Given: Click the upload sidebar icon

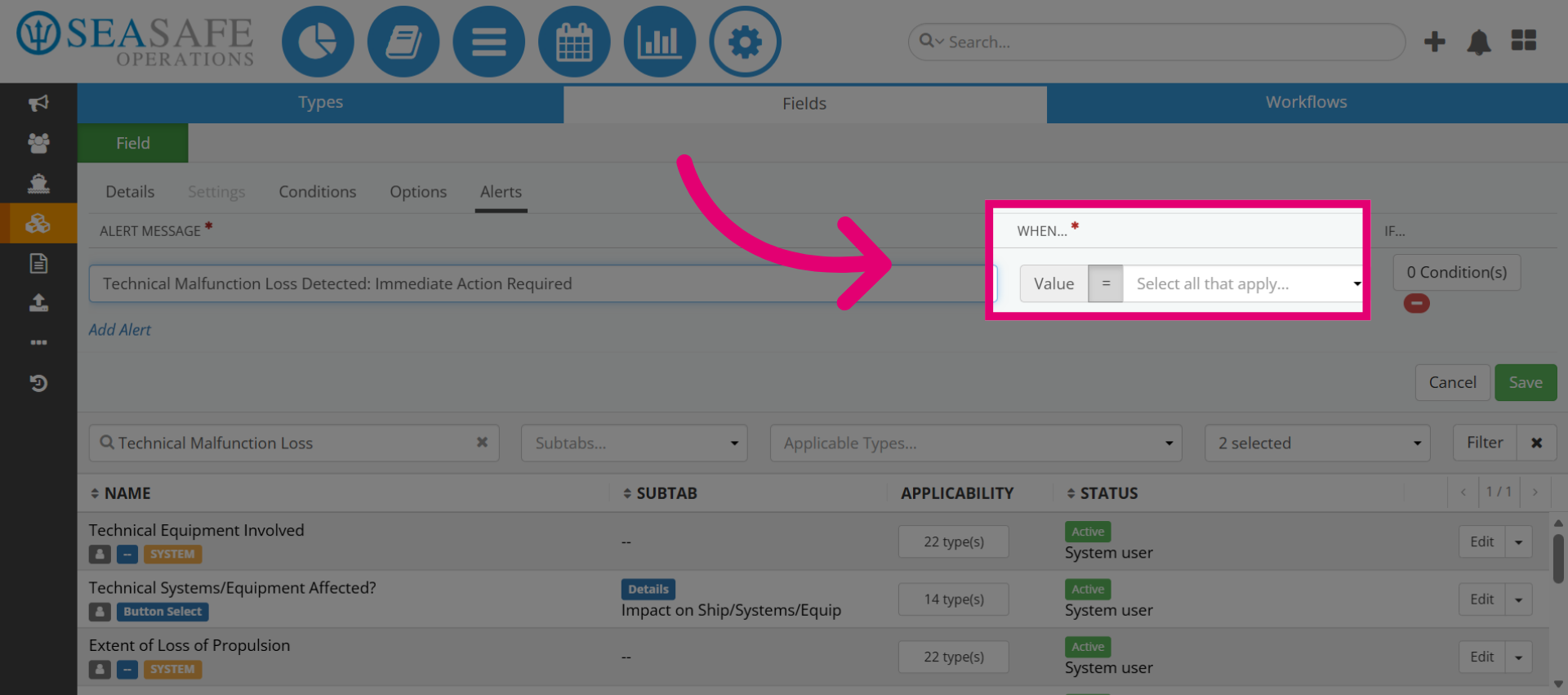Looking at the screenshot, I should [x=38, y=303].
